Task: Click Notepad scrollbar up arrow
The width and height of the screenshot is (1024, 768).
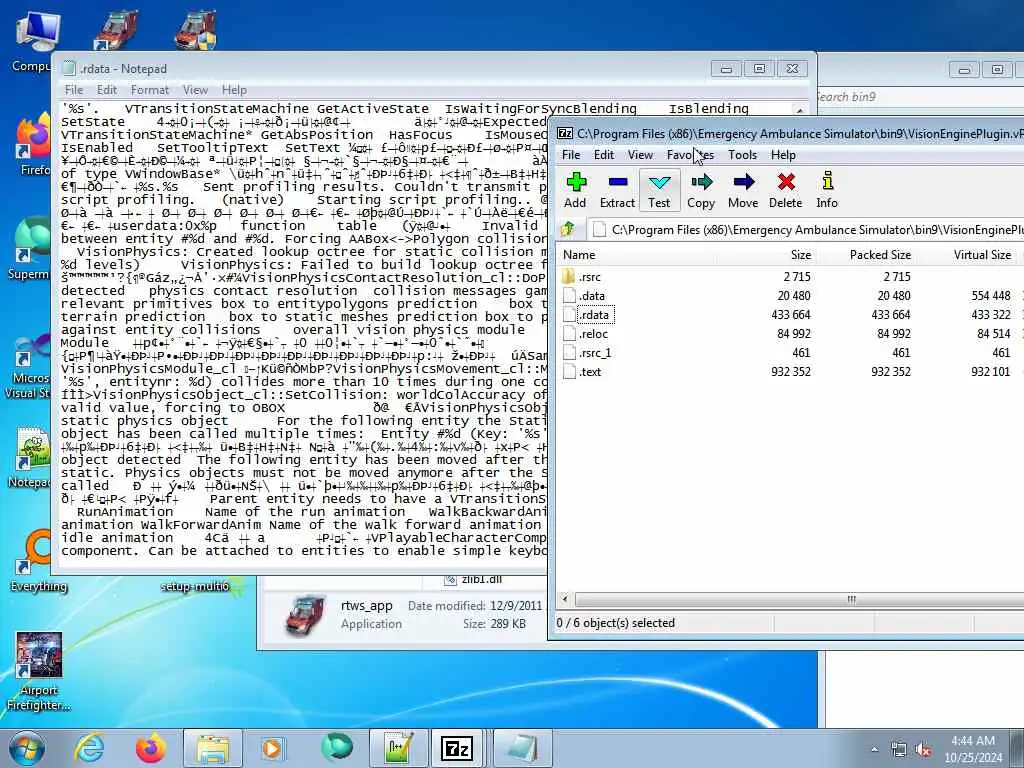Action: pos(799,110)
